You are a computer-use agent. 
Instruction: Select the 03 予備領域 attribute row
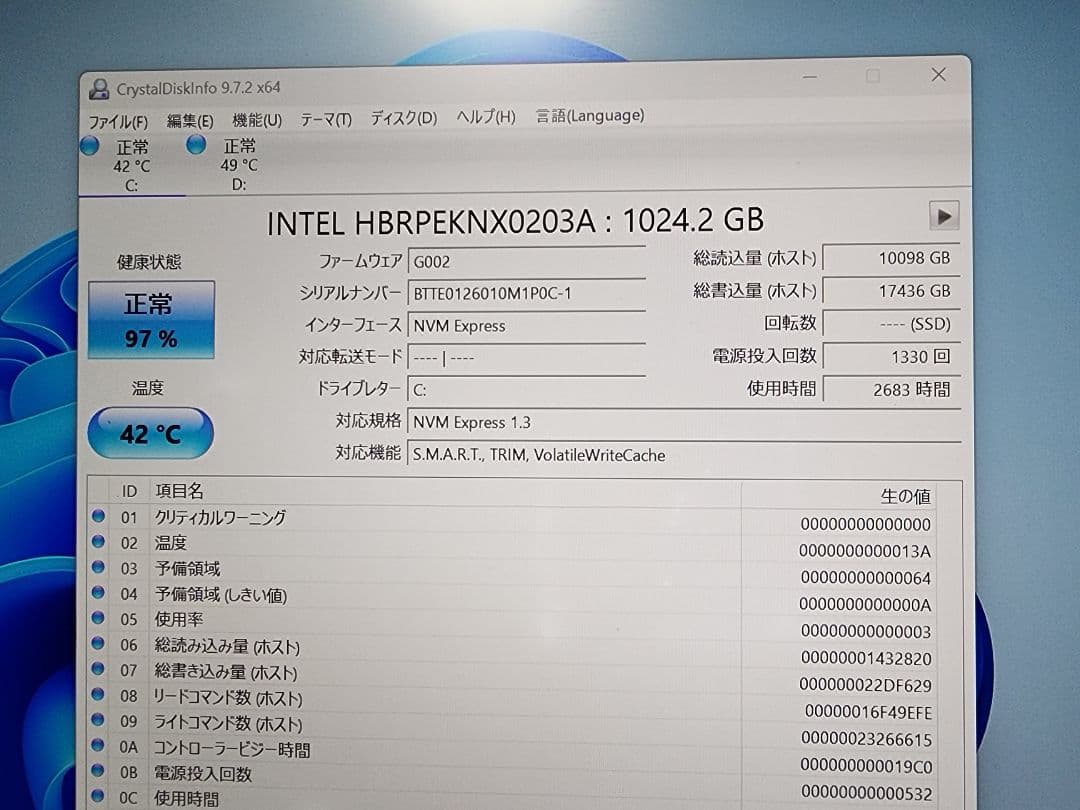[511, 572]
